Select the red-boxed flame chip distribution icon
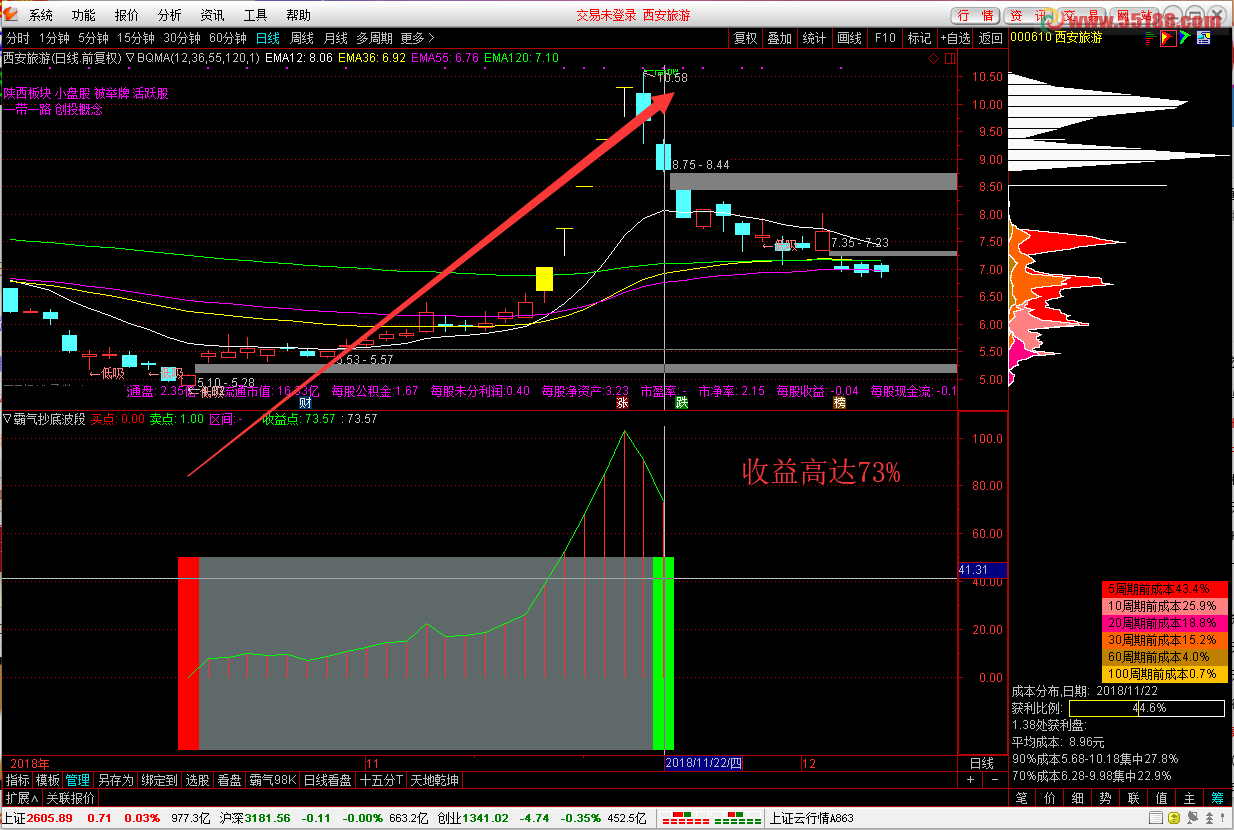 tap(1166, 38)
